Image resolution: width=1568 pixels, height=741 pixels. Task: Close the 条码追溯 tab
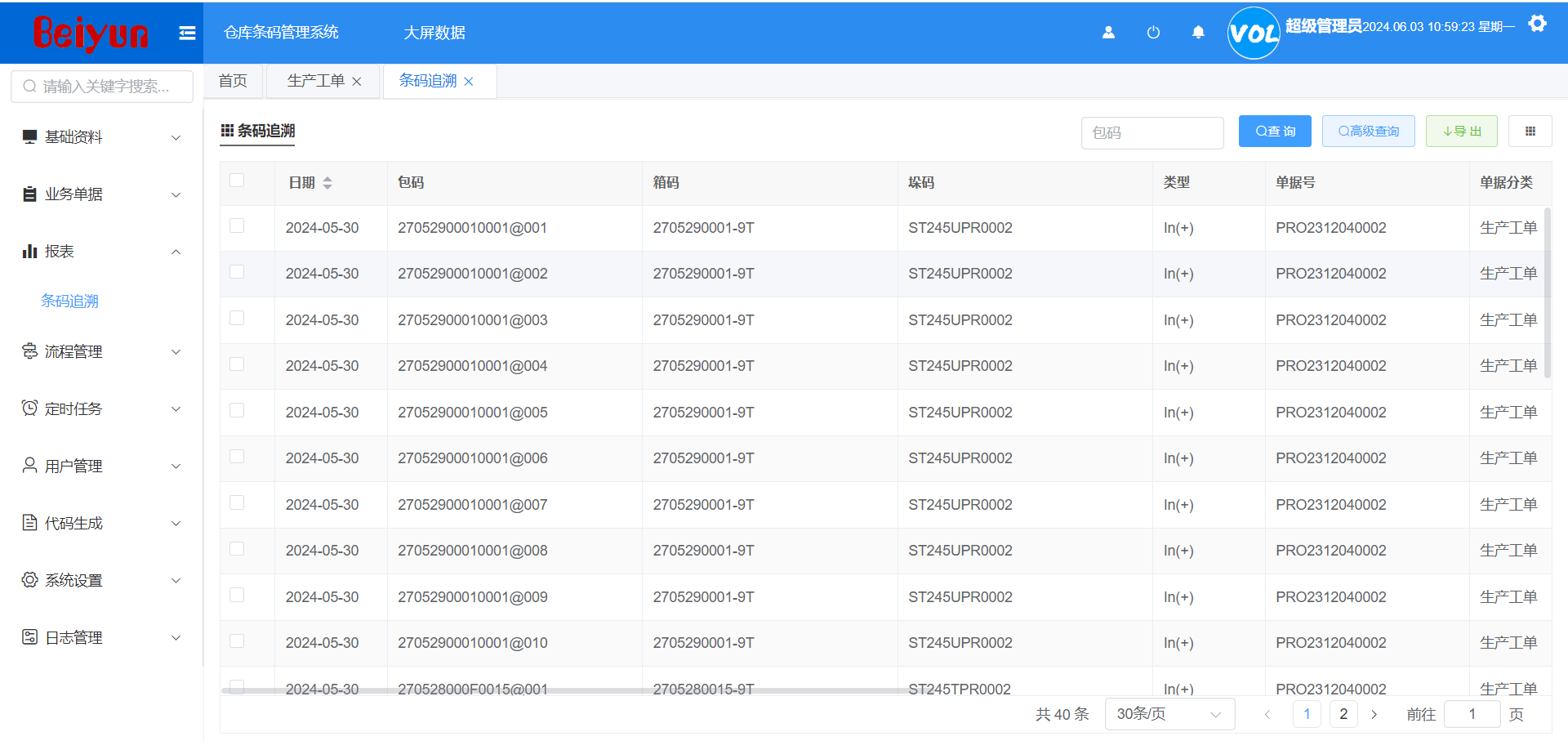click(469, 82)
